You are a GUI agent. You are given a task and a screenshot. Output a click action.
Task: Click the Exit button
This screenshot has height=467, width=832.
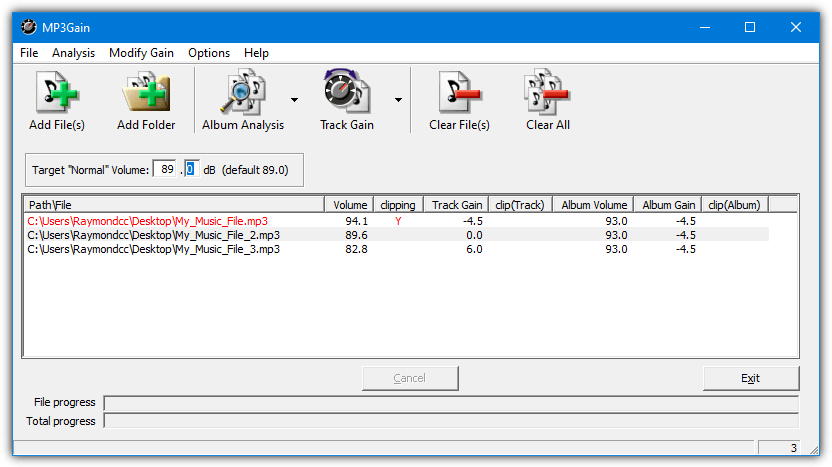[751, 378]
